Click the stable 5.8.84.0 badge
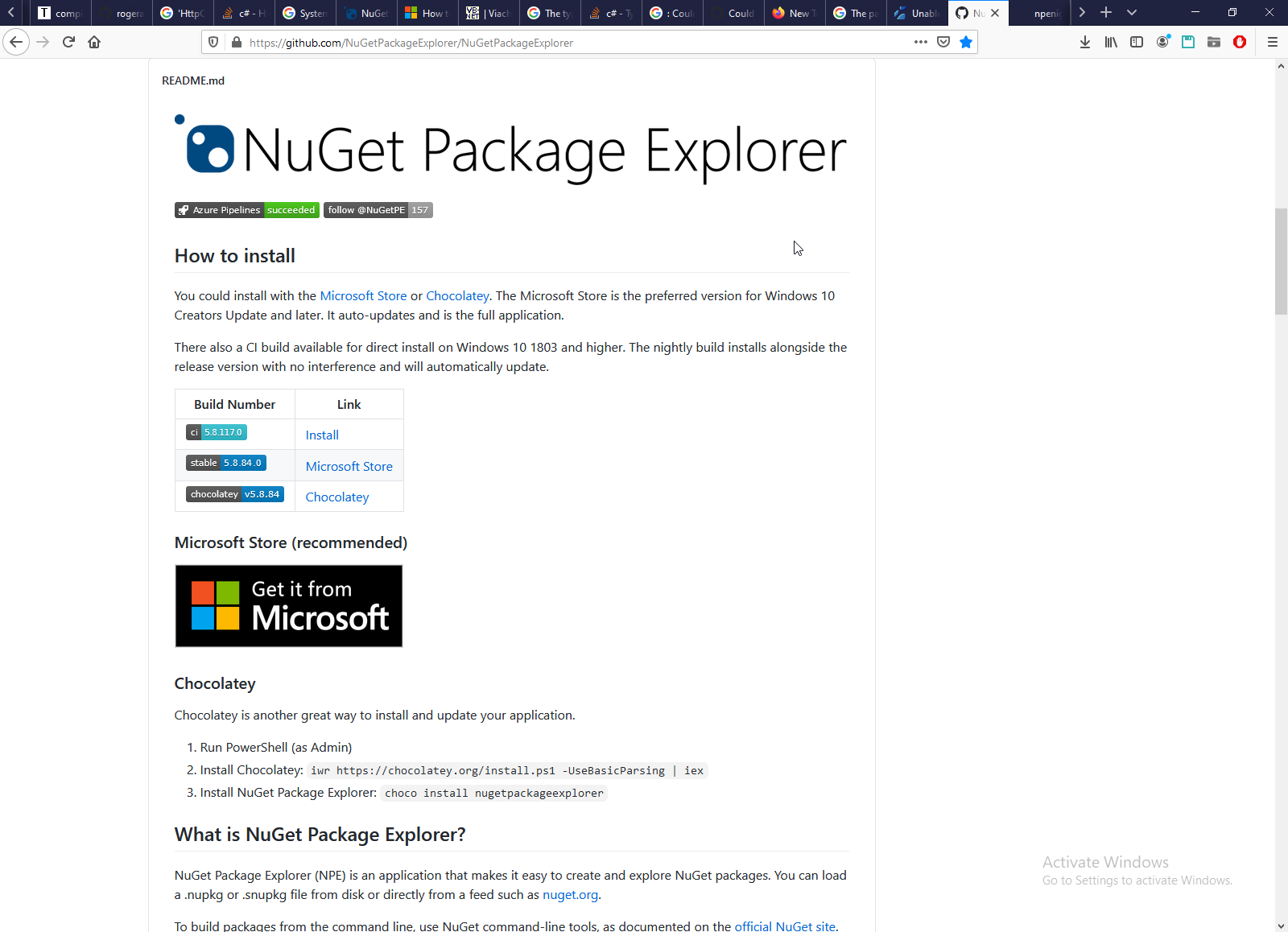Viewport: 1288px width, 932px height. point(226,463)
